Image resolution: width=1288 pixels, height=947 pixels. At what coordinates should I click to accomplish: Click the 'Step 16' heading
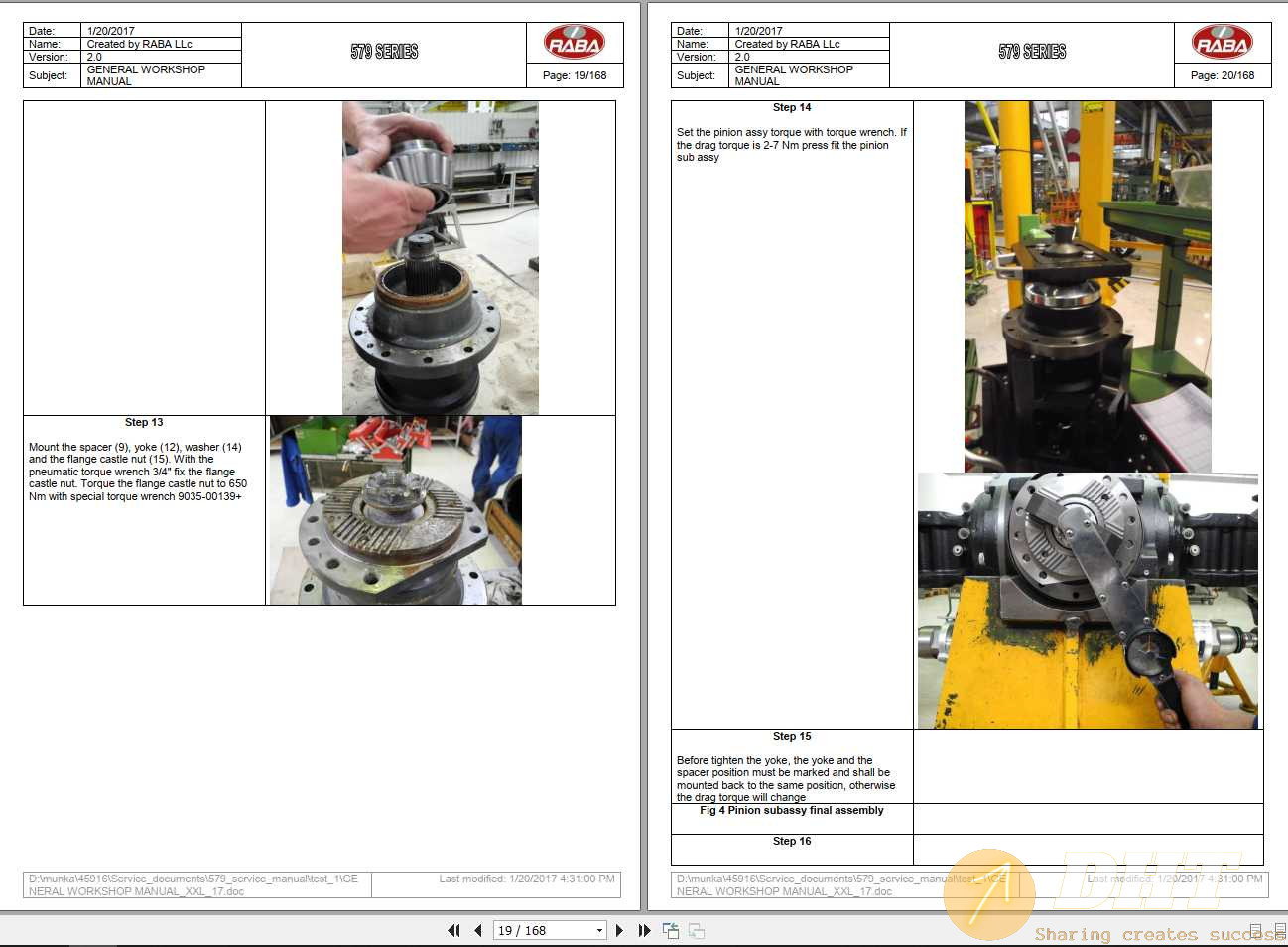pyautogui.click(x=792, y=841)
